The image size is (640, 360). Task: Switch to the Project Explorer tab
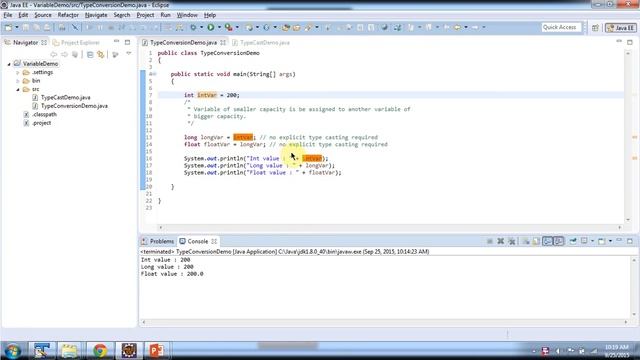coord(76,42)
